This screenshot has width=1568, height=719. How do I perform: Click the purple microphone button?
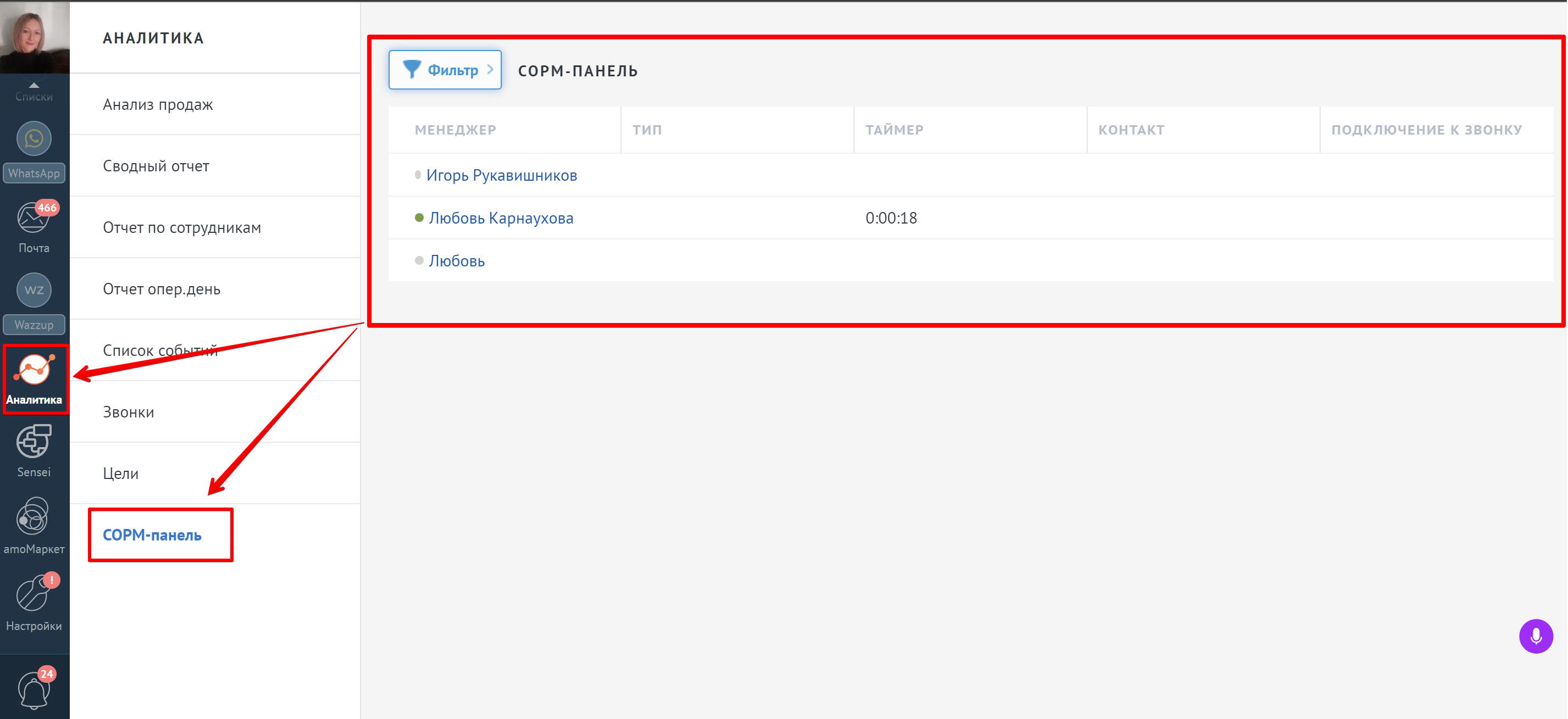pyautogui.click(x=1536, y=636)
